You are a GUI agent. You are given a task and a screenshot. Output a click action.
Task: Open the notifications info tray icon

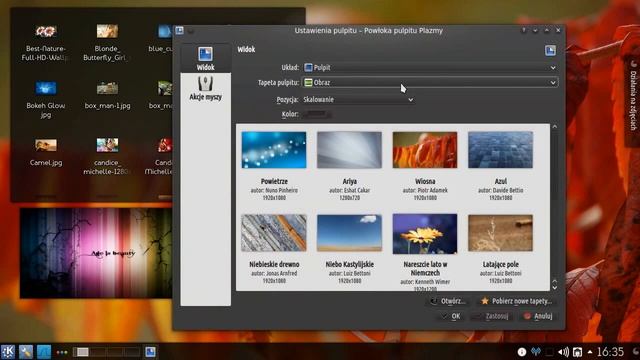pyautogui.click(x=522, y=352)
